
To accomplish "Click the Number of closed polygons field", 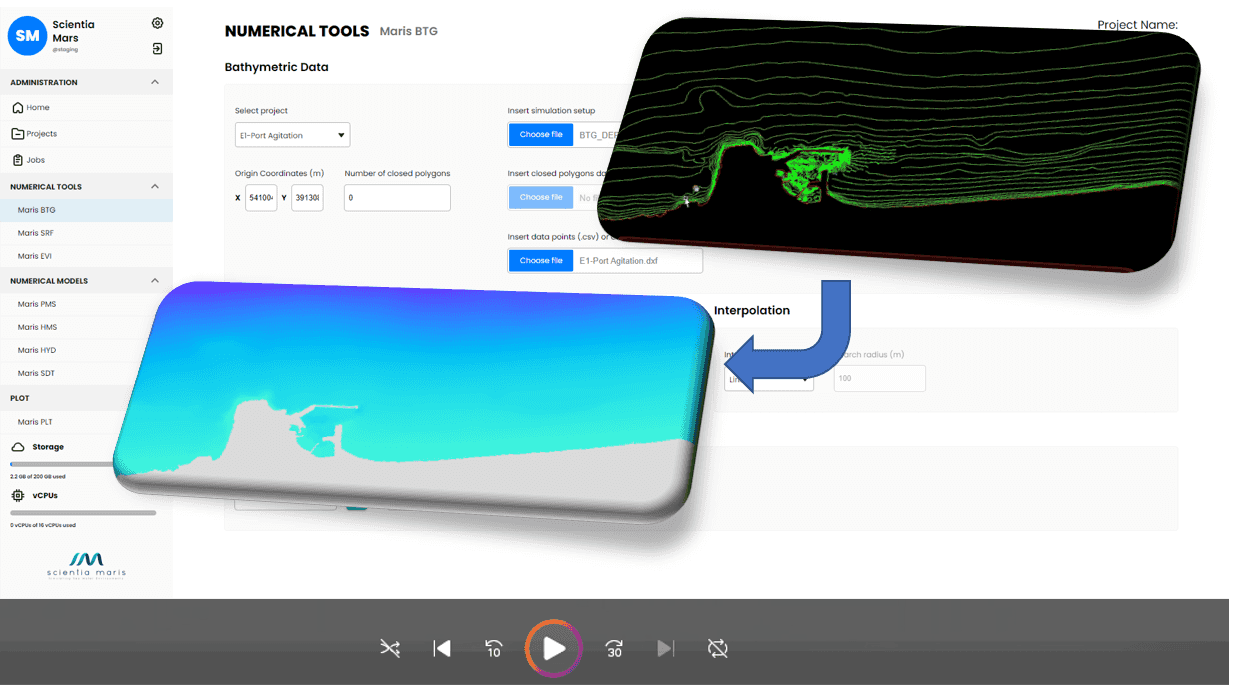I will pos(397,198).
